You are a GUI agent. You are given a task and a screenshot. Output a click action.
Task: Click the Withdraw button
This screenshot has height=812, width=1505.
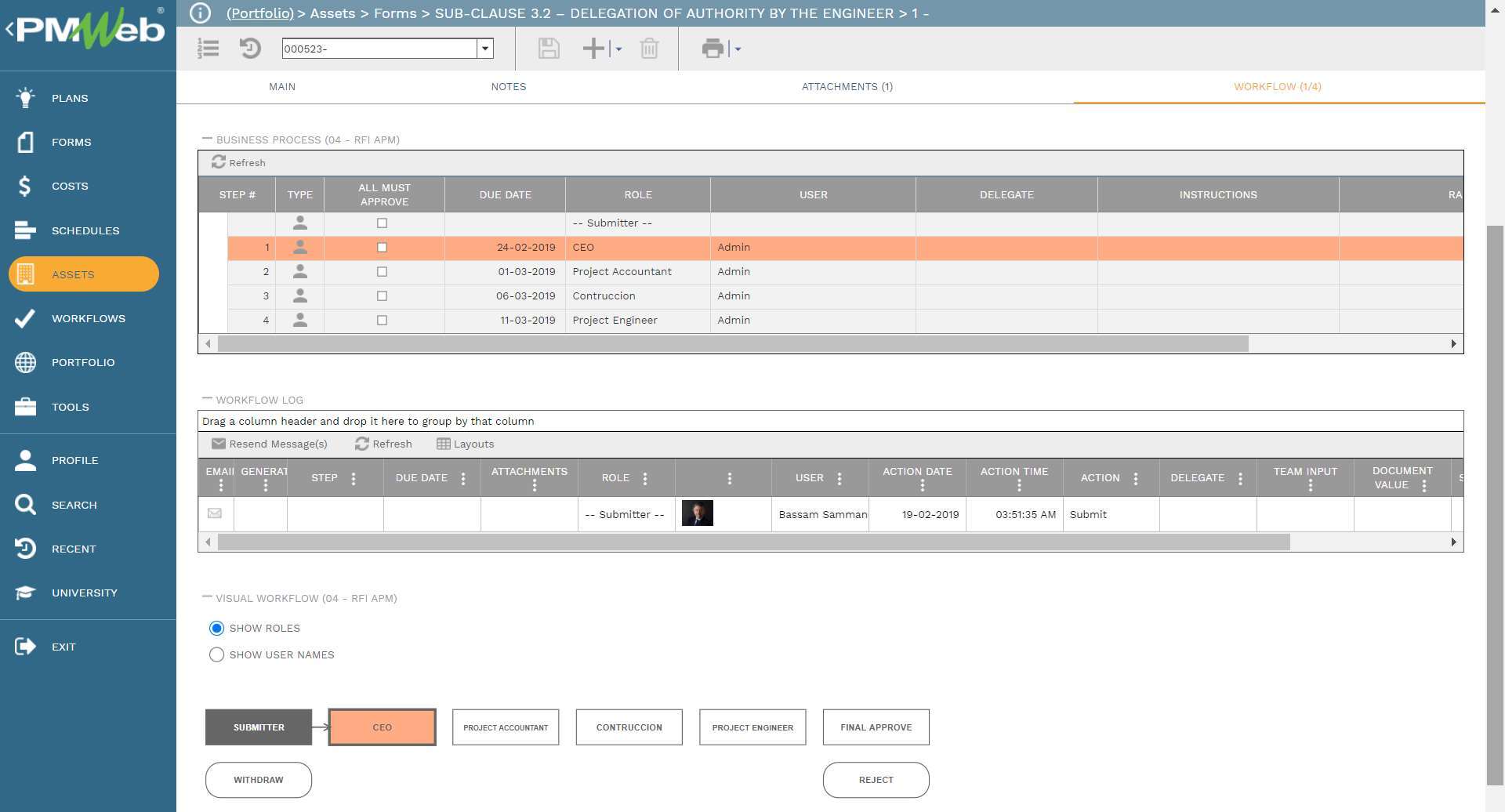pyautogui.click(x=259, y=780)
